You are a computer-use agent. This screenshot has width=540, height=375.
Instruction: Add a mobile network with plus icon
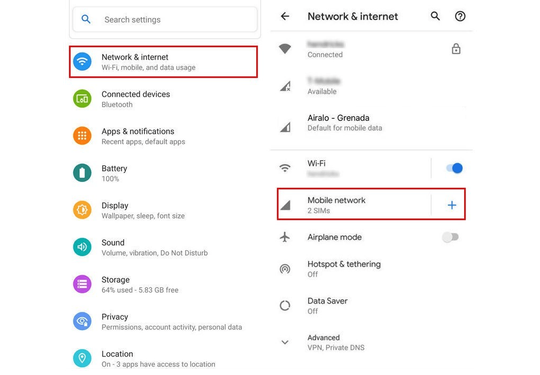click(x=452, y=205)
